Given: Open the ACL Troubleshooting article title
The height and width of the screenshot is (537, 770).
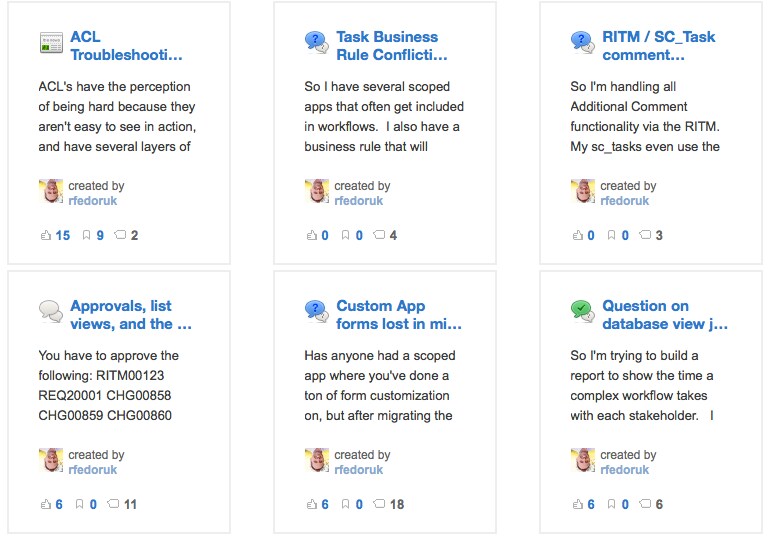Looking at the screenshot, I should (126, 46).
